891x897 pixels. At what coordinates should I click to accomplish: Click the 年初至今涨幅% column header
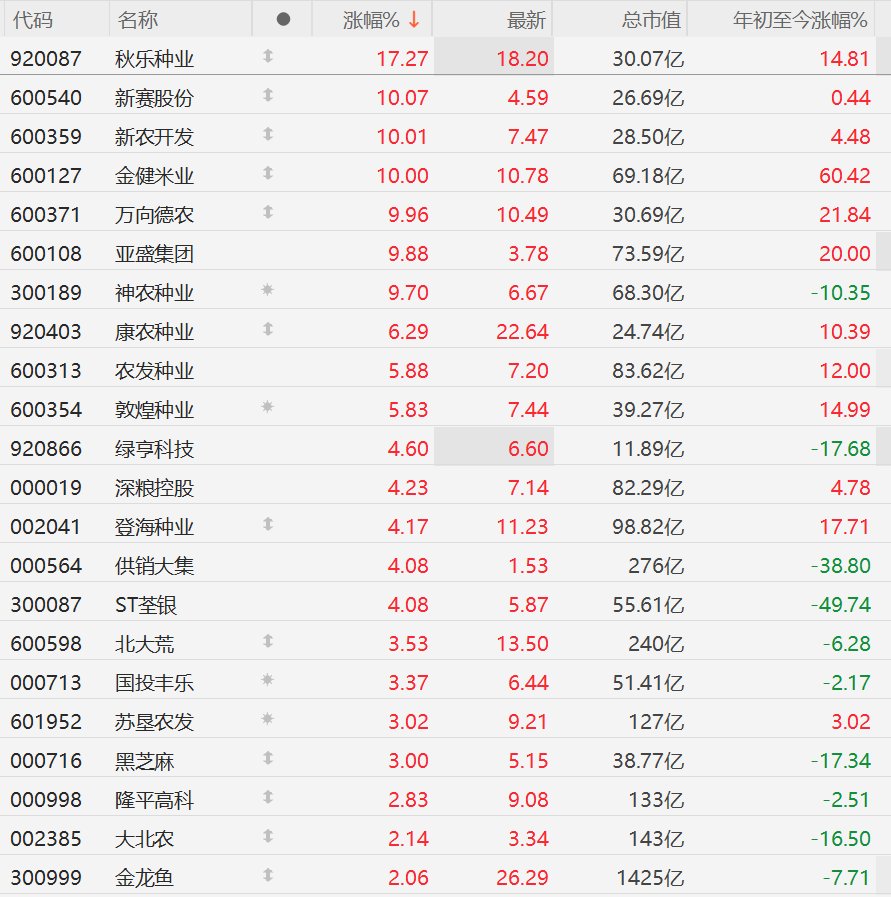800,20
